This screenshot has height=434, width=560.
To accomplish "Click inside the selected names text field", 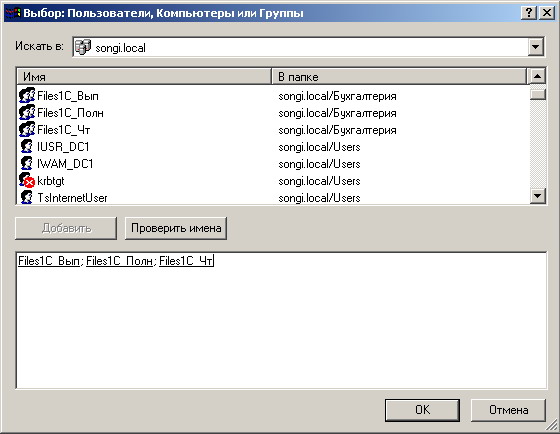I will 281,320.
